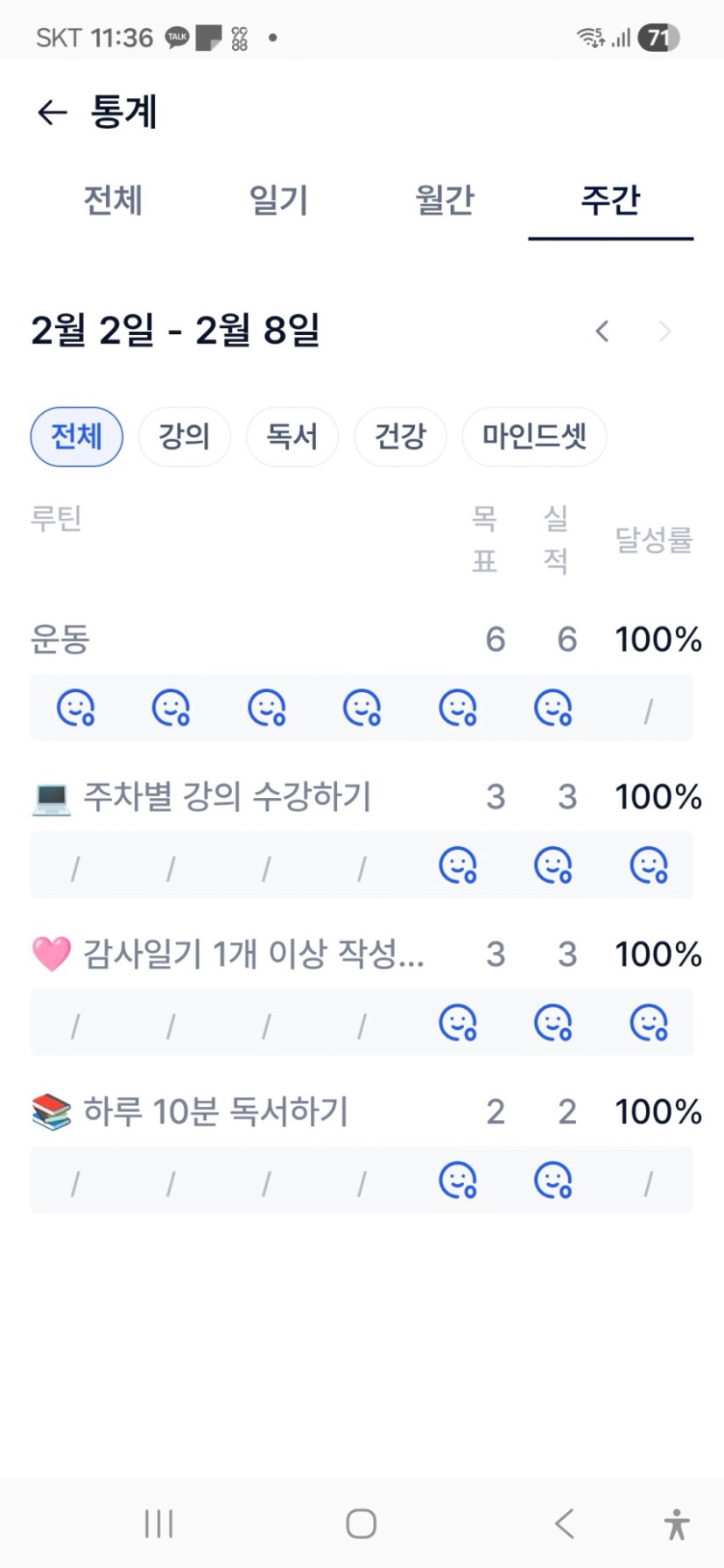Tap the back arrow beside 통계

tap(53, 112)
